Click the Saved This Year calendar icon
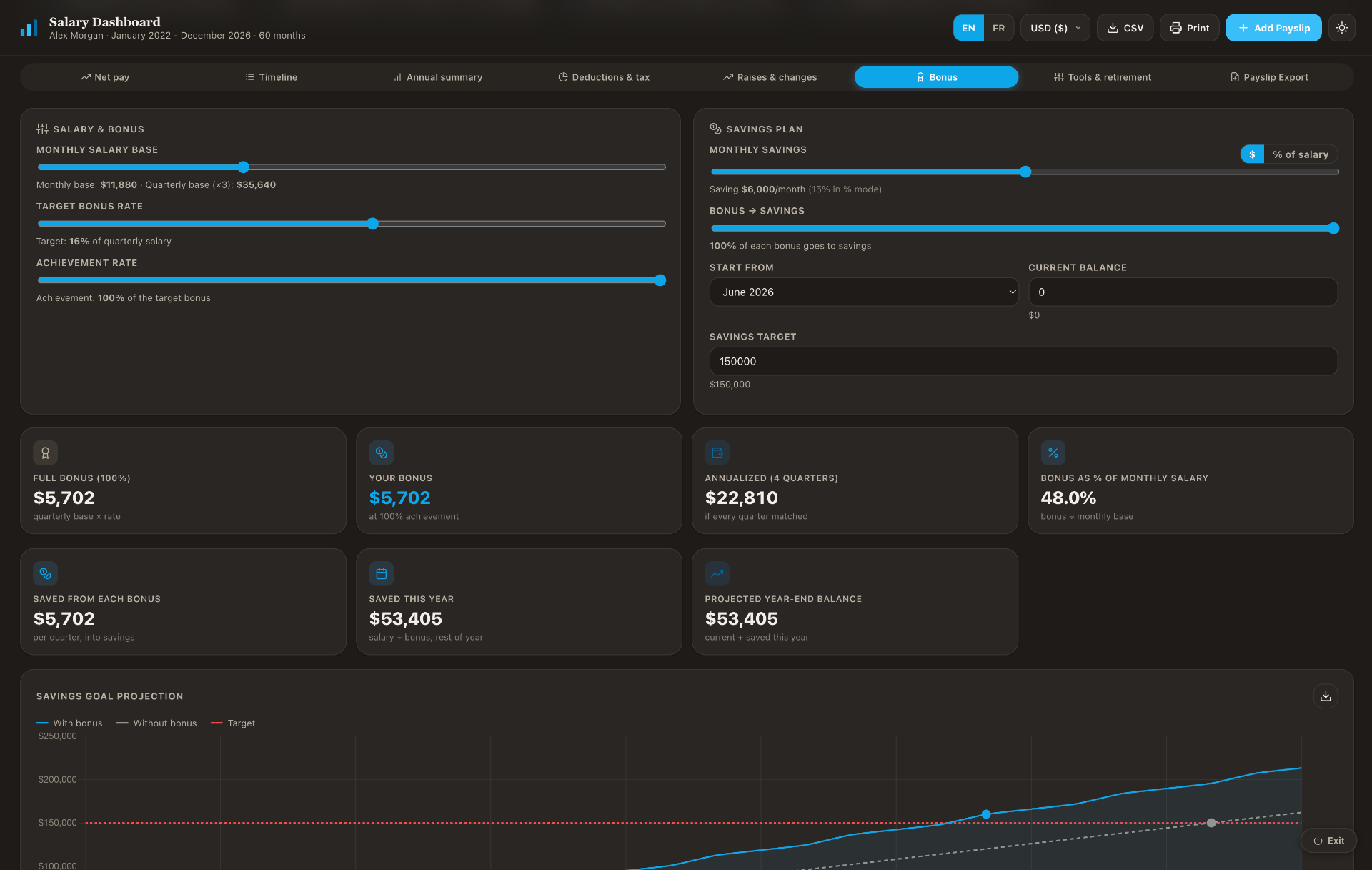 pyautogui.click(x=381, y=573)
